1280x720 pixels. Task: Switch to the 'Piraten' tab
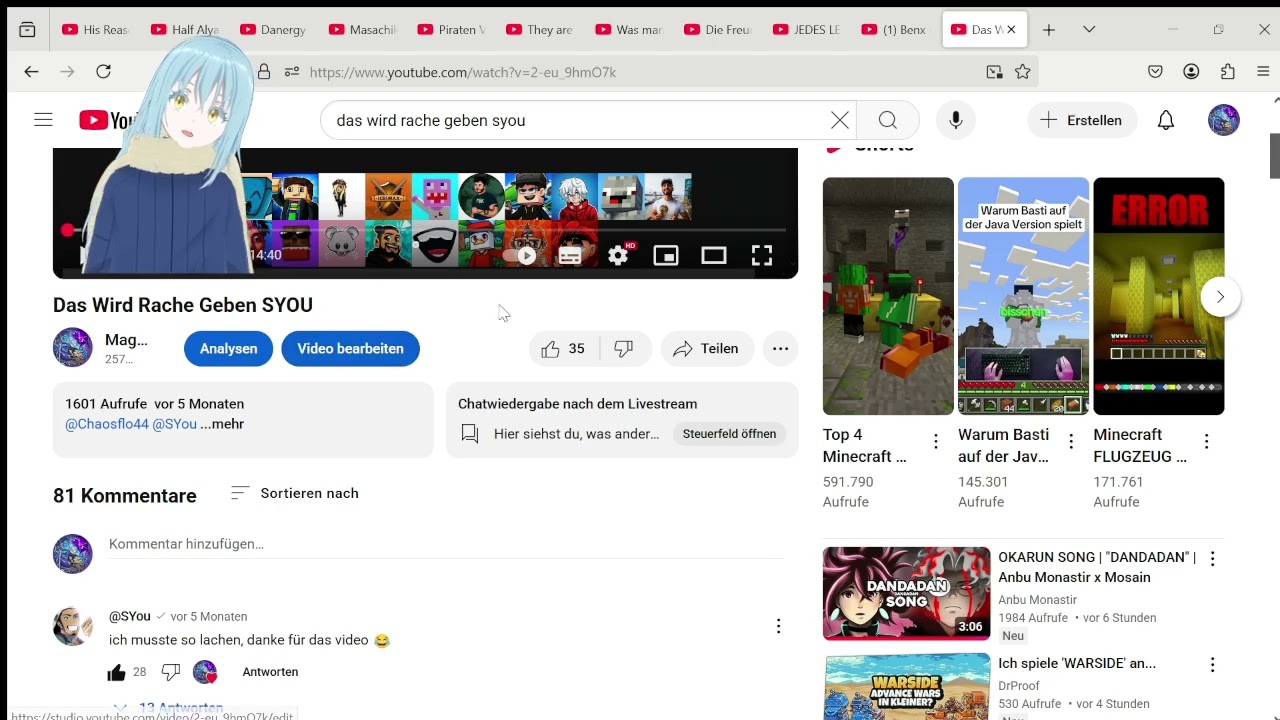pyautogui.click(x=452, y=30)
